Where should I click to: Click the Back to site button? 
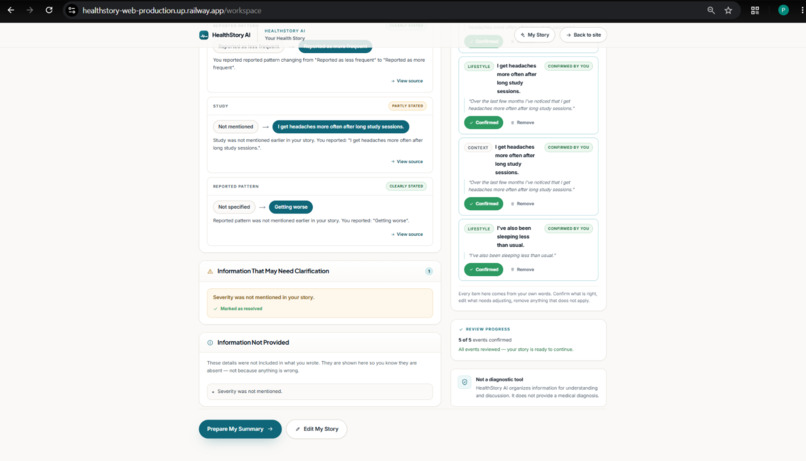point(583,35)
